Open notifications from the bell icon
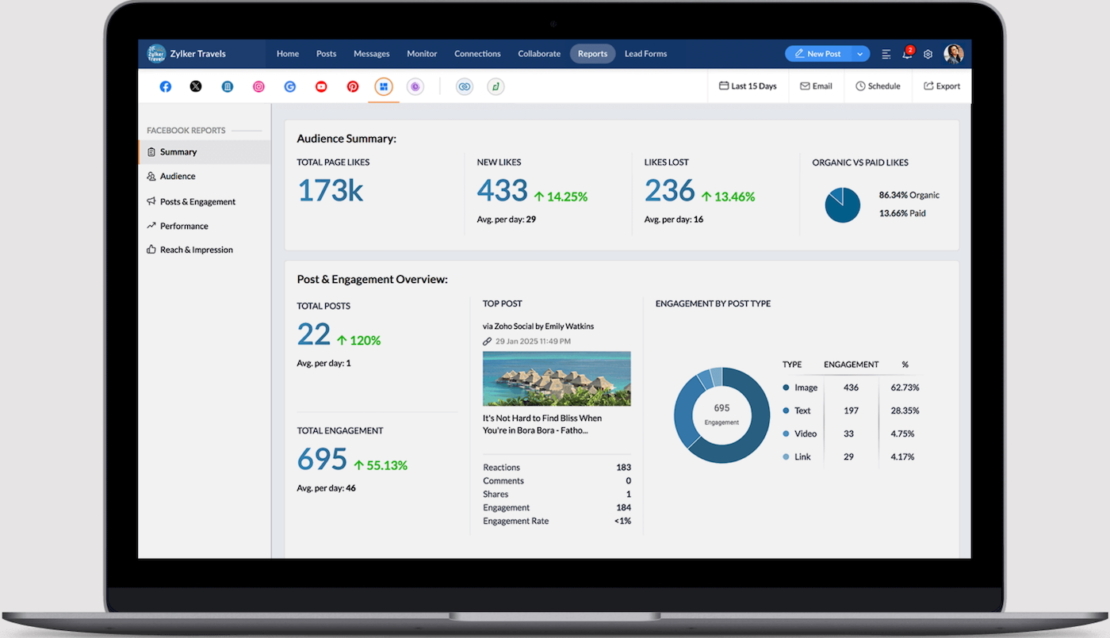Viewport: 1110px width, 638px height. (x=907, y=53)
